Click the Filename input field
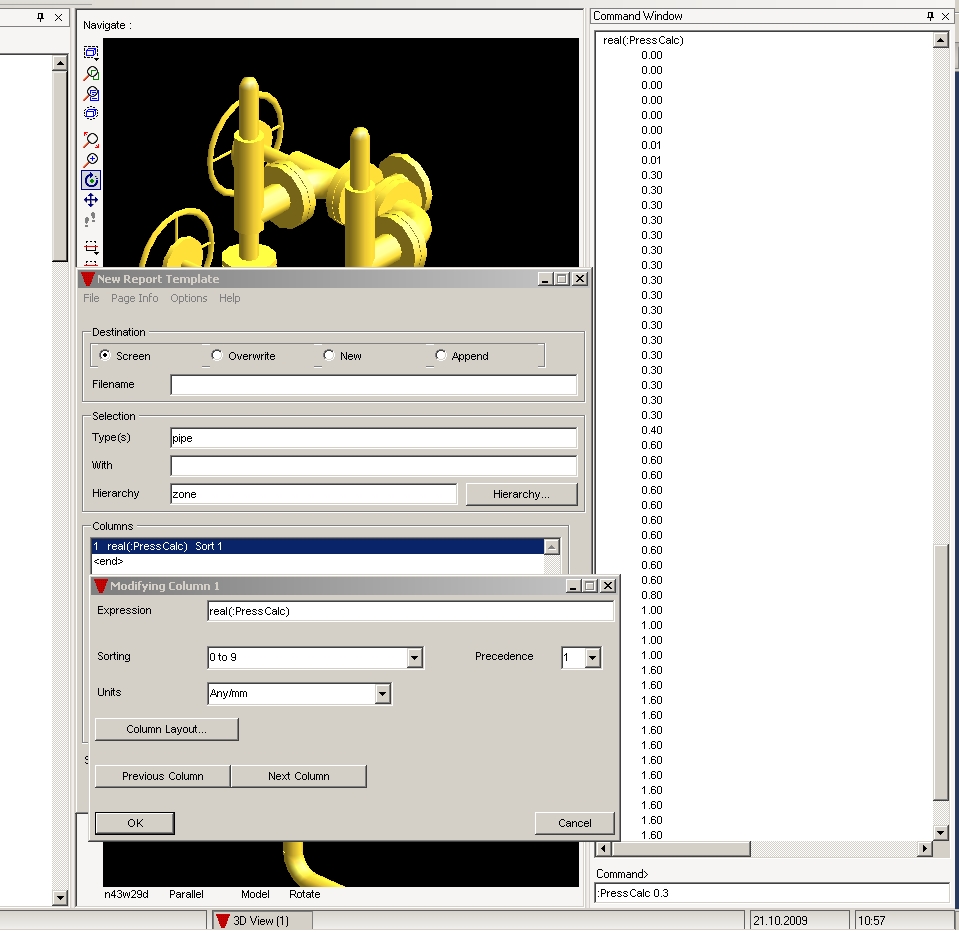Viewport: 959px width, 933px height. point(374,385)
